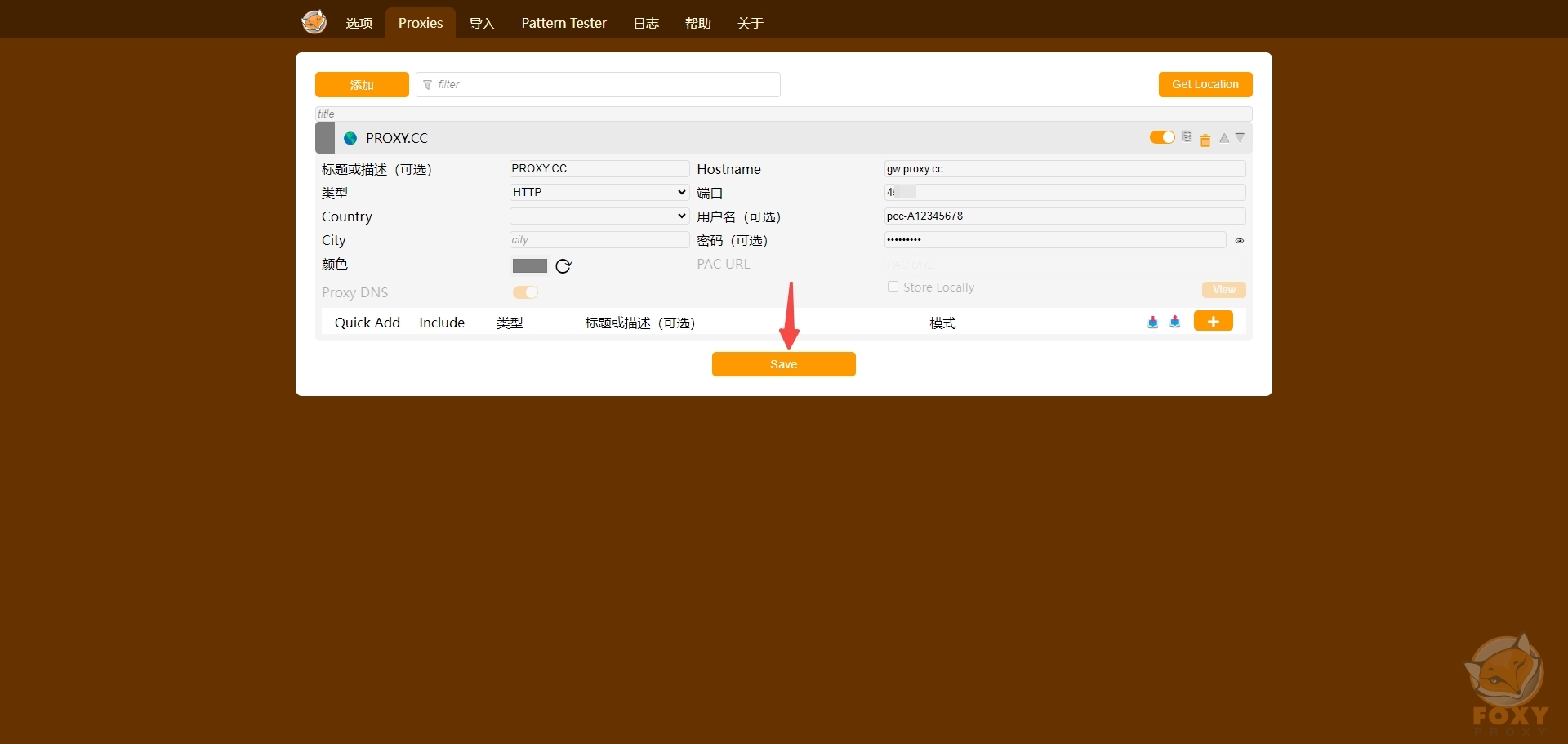The width and height of the screenshot is (1568, 744).
Task: Open the grey proxy color picker swatch
Action: [x=530, y=266]
